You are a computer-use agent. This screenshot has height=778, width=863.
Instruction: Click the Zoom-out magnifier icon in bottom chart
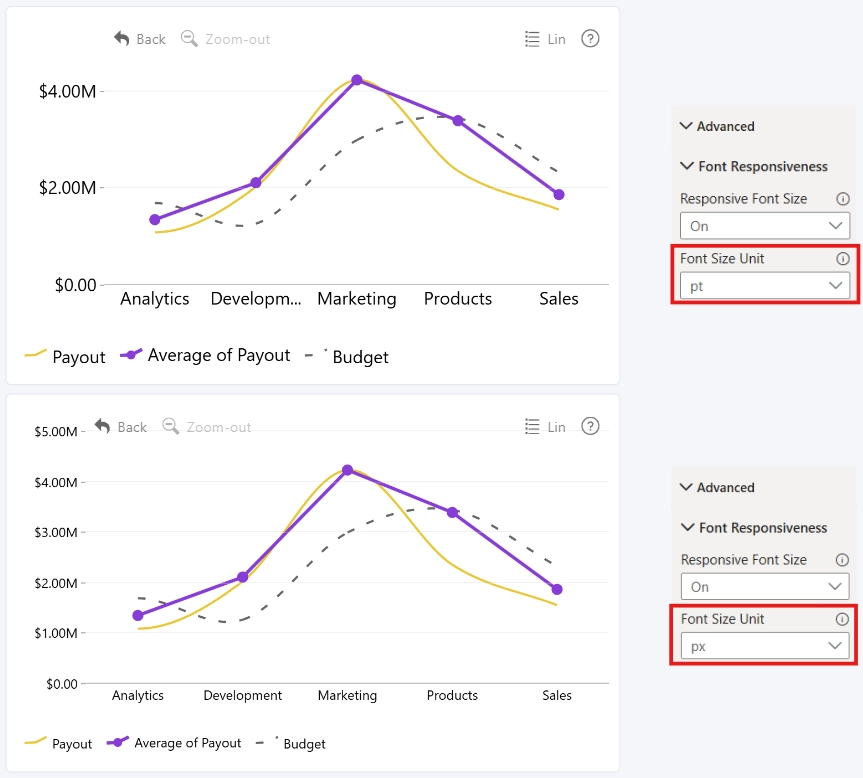171,426
